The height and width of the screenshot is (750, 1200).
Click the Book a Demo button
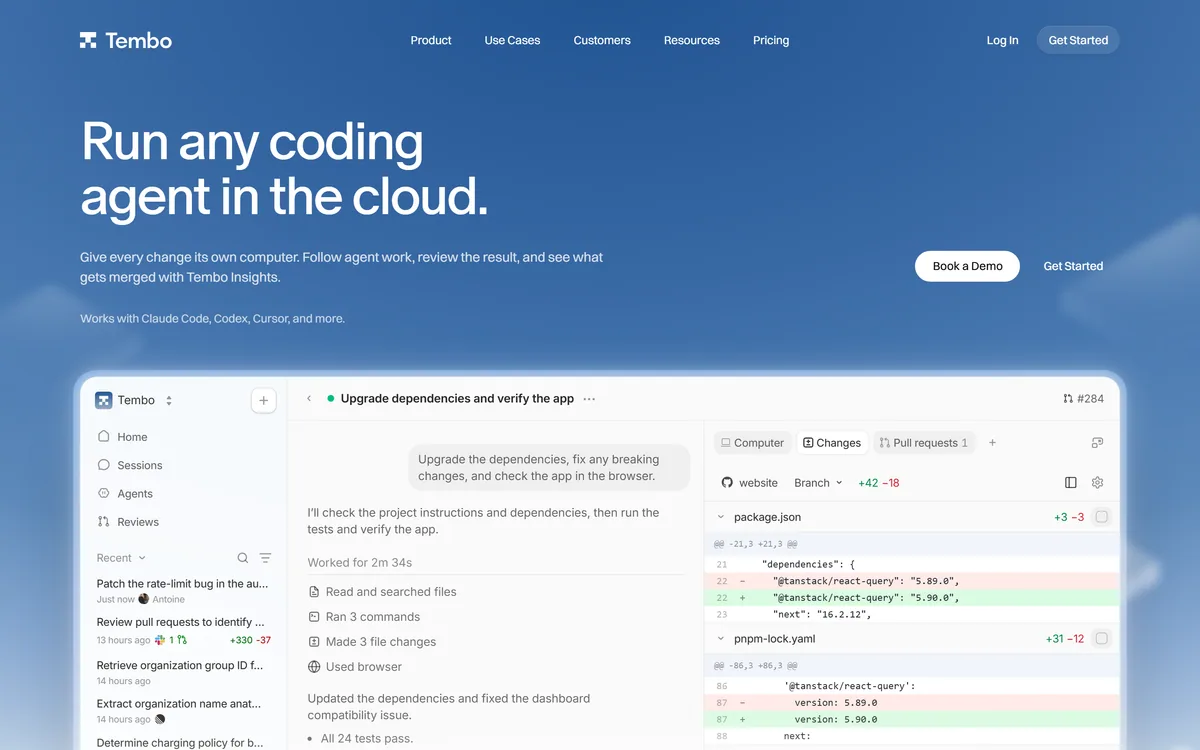tap(967, 266)
